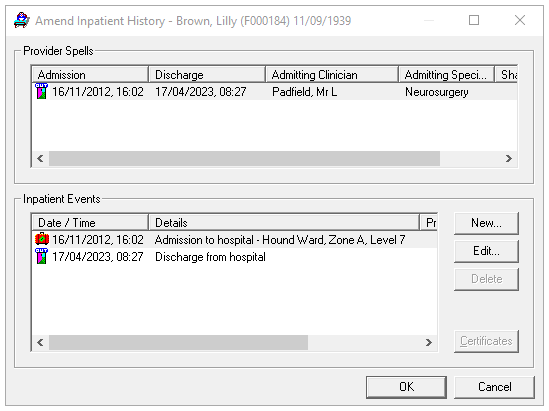
Task: Click right arrow on Provider Spells scrollbar
Action: 509,159
